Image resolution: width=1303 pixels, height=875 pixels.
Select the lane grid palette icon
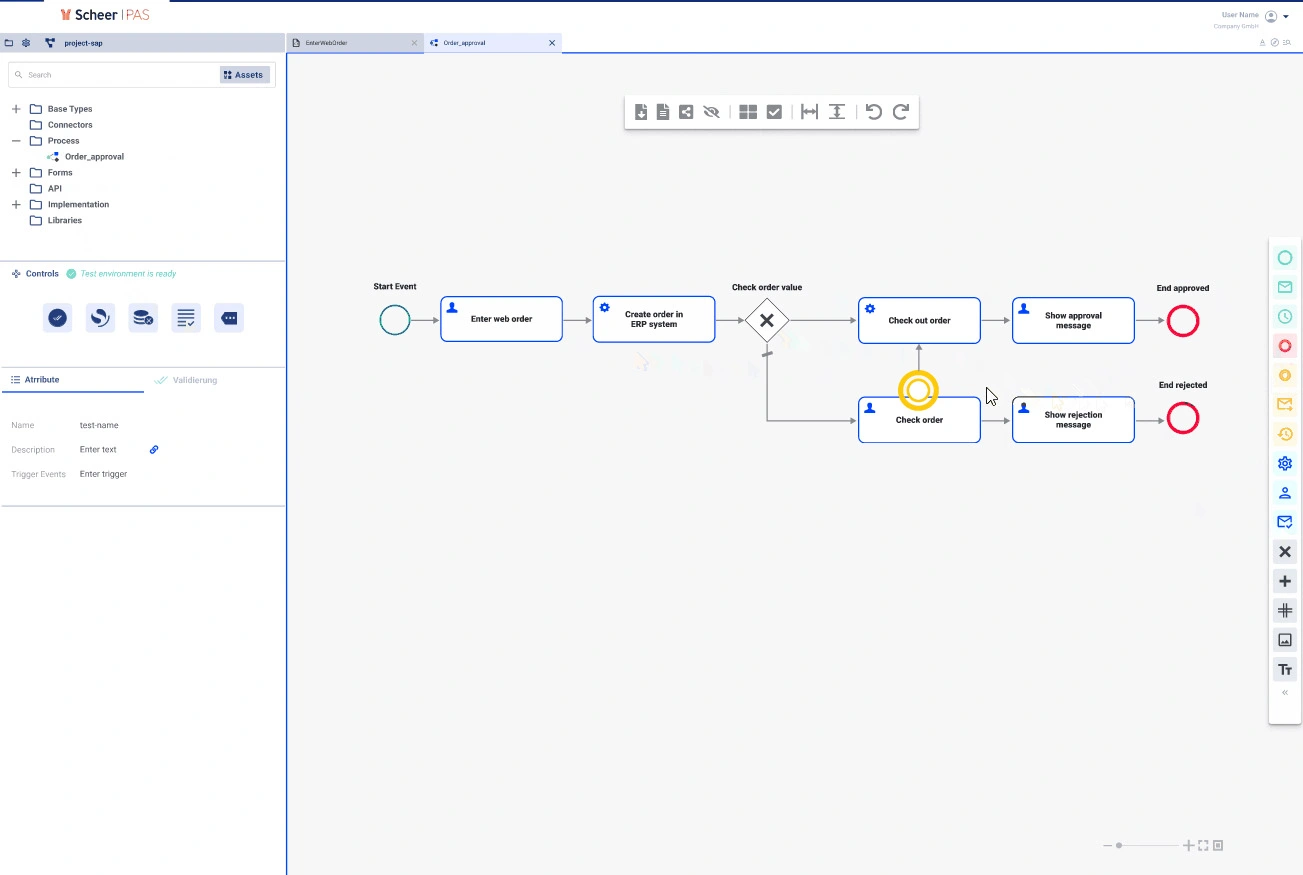click(x=1285, y=610)
